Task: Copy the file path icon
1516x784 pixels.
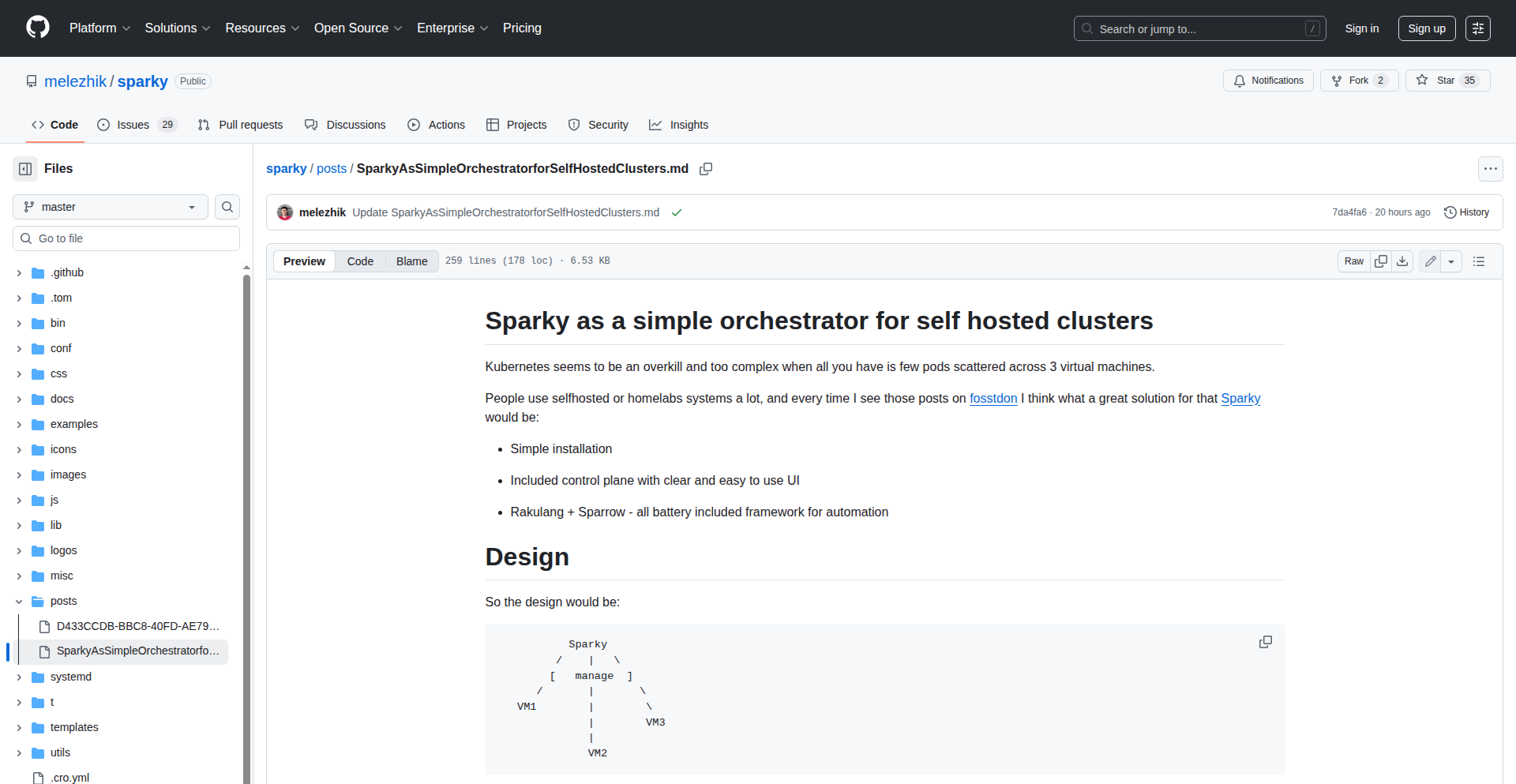Action: tap(706, 169)
